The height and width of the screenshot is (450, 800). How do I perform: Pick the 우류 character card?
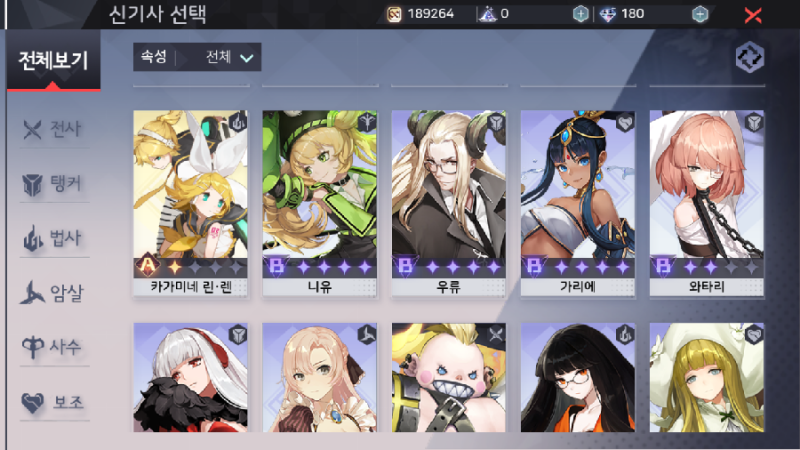click(448, 203)
